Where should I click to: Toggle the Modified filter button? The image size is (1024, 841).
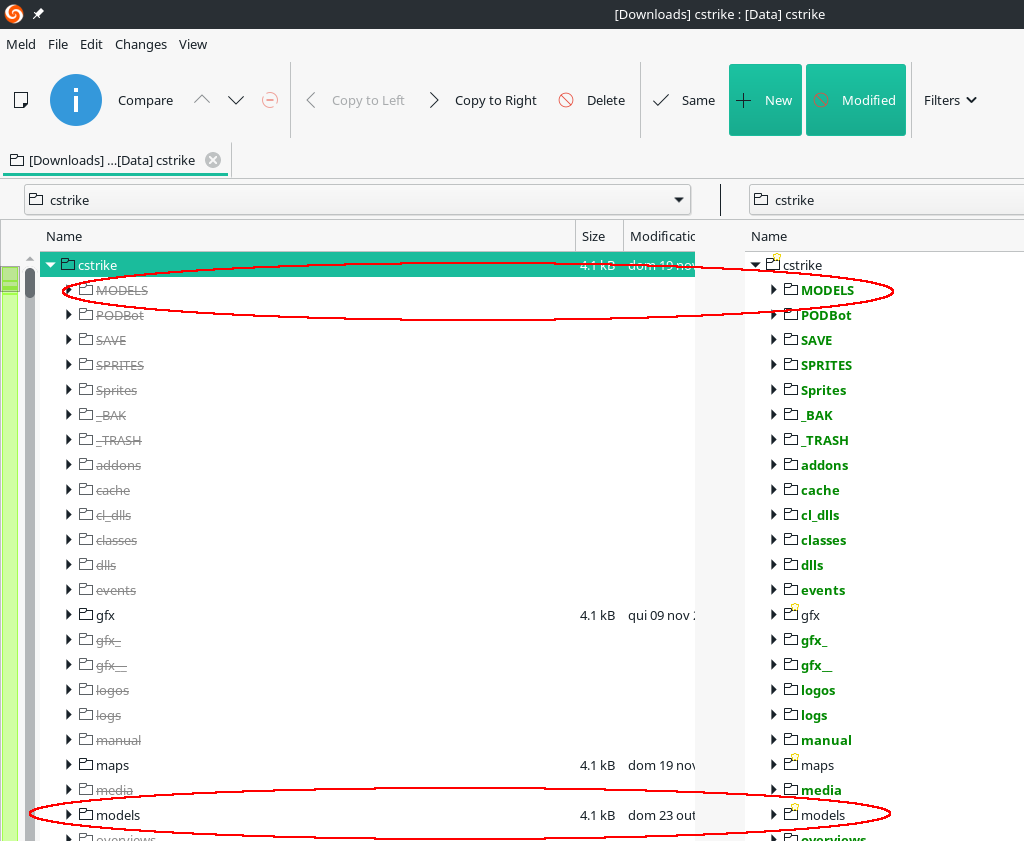click(x=856, y=100)
